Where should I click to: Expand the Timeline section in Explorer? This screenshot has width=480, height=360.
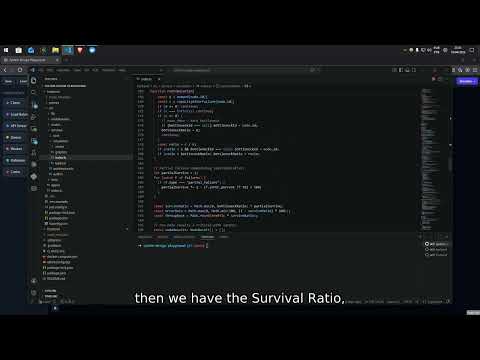point(51,296)
